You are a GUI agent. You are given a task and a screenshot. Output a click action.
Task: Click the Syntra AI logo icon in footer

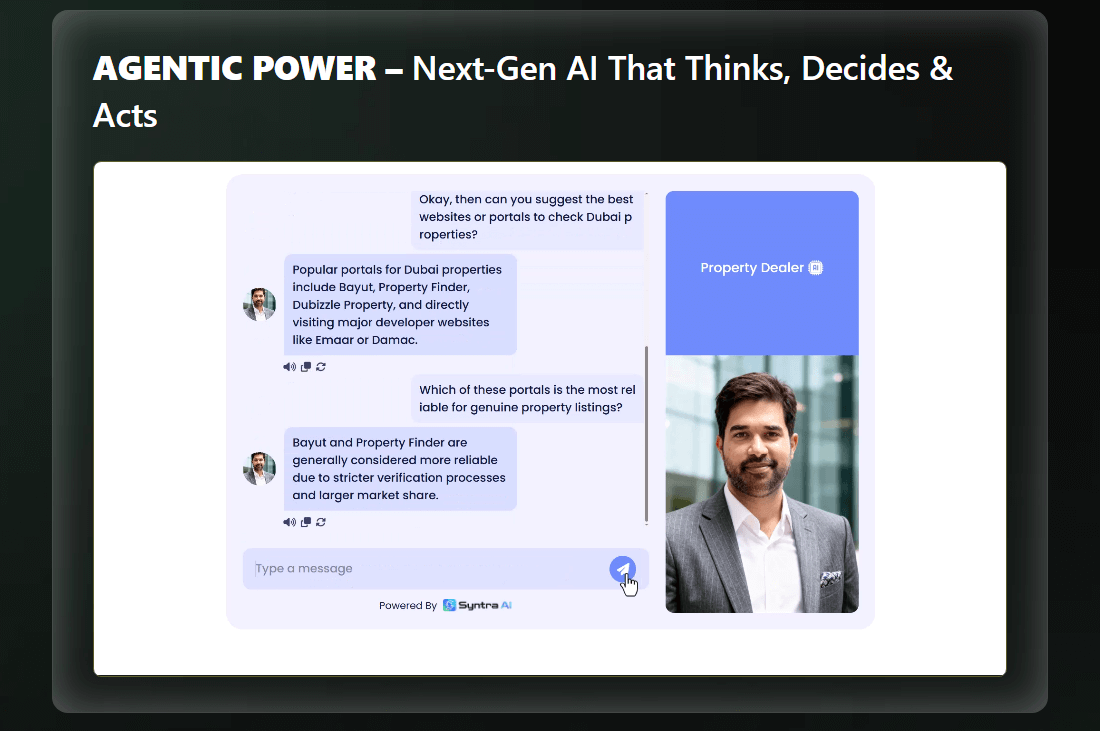point(450,605)
